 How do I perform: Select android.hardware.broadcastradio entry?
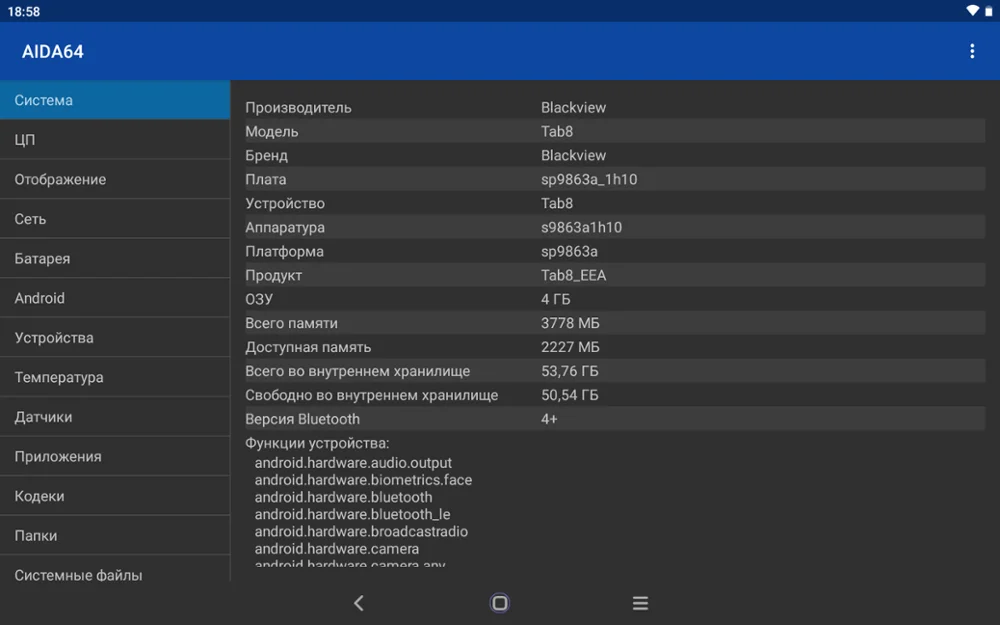(x=361, y=531)
